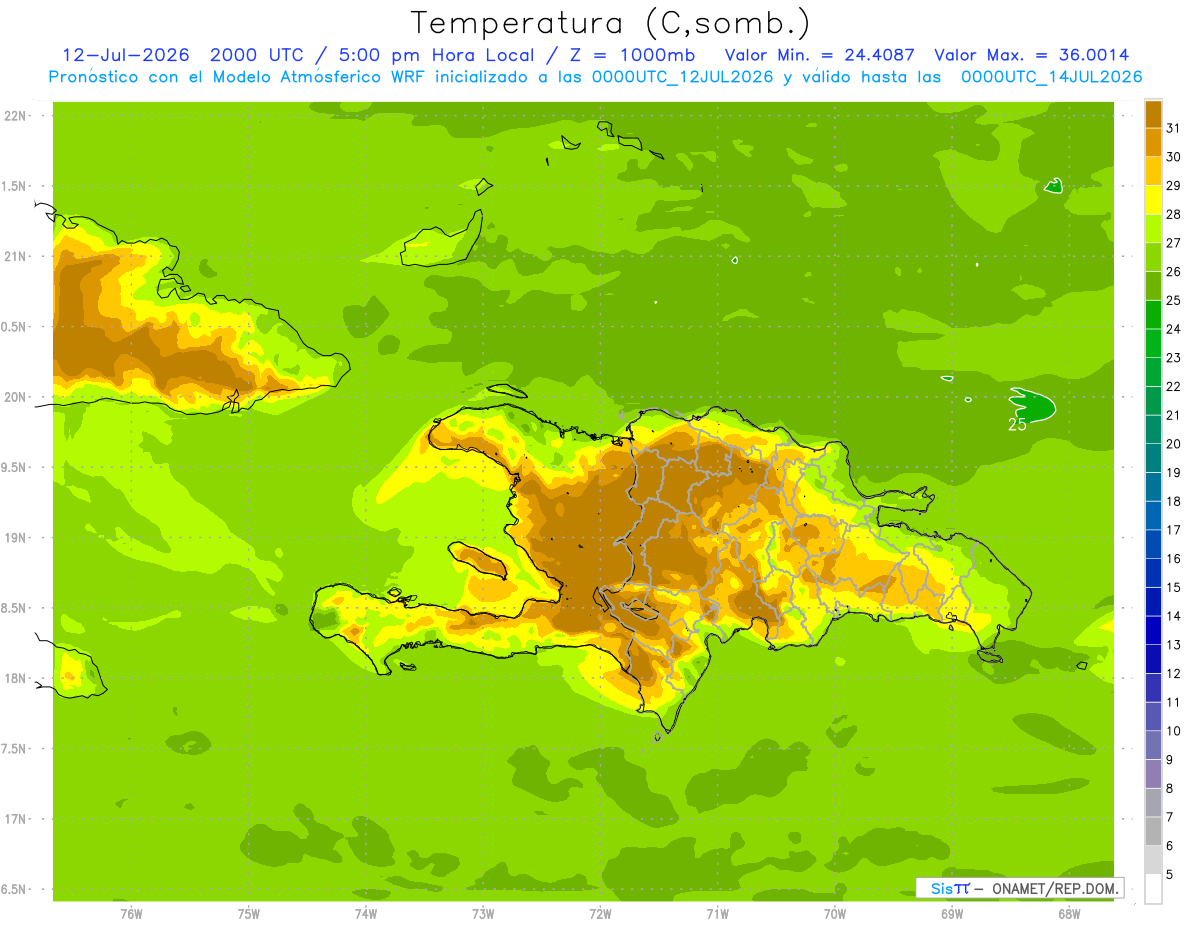Screen dimensions: 1200x927
Task: Click the legend value "14"
Action: [x=1174, y=616]
